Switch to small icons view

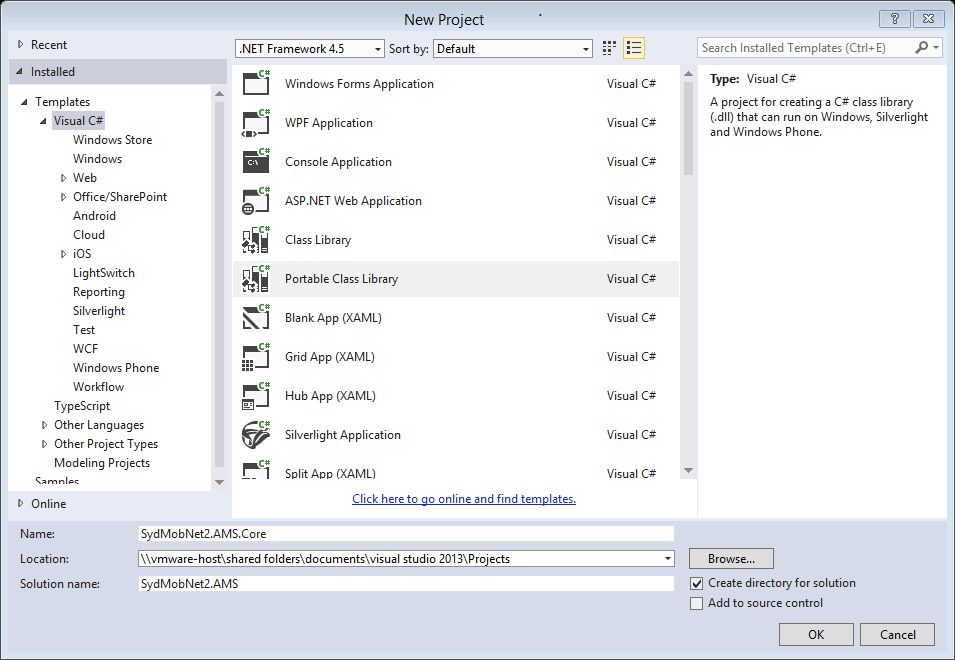click(x=608, y=47)
